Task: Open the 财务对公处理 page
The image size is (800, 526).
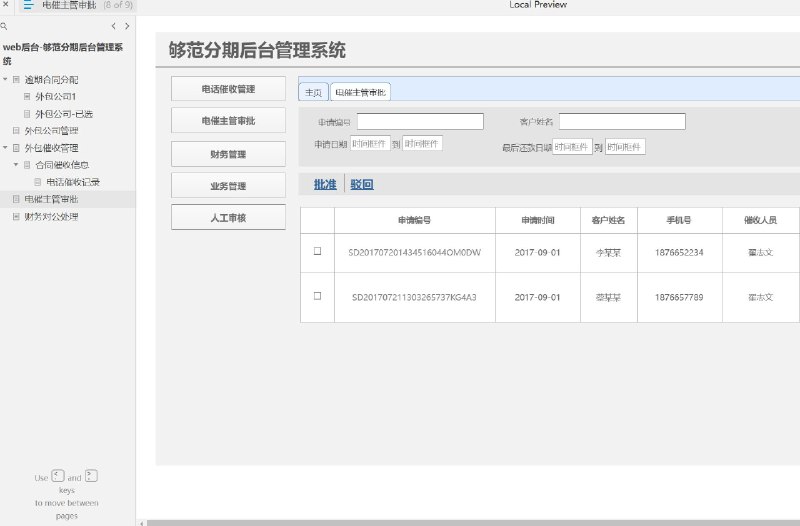Action: 52,216
